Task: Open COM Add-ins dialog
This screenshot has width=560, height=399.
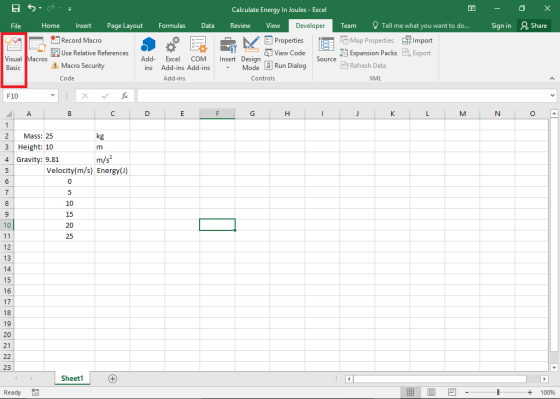Action: tap(198, 54)
